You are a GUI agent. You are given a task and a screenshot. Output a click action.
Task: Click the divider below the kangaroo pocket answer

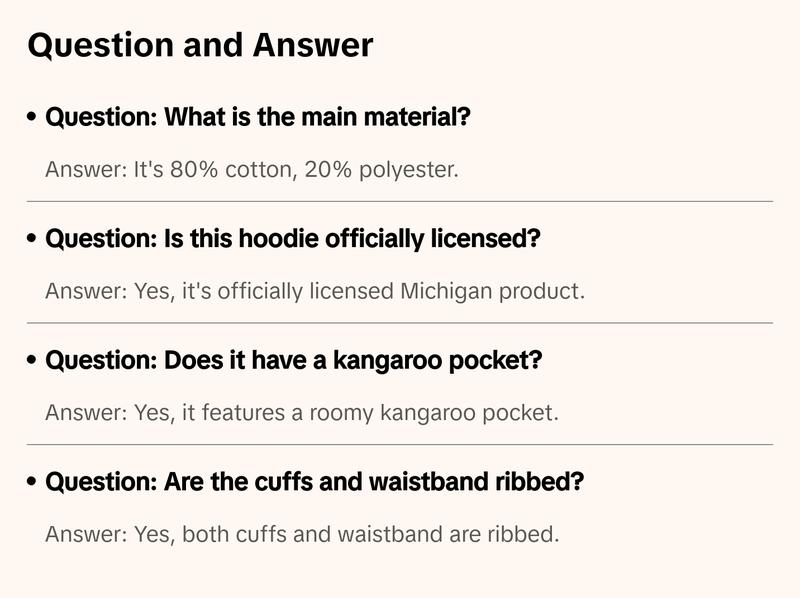click(400, 444)
